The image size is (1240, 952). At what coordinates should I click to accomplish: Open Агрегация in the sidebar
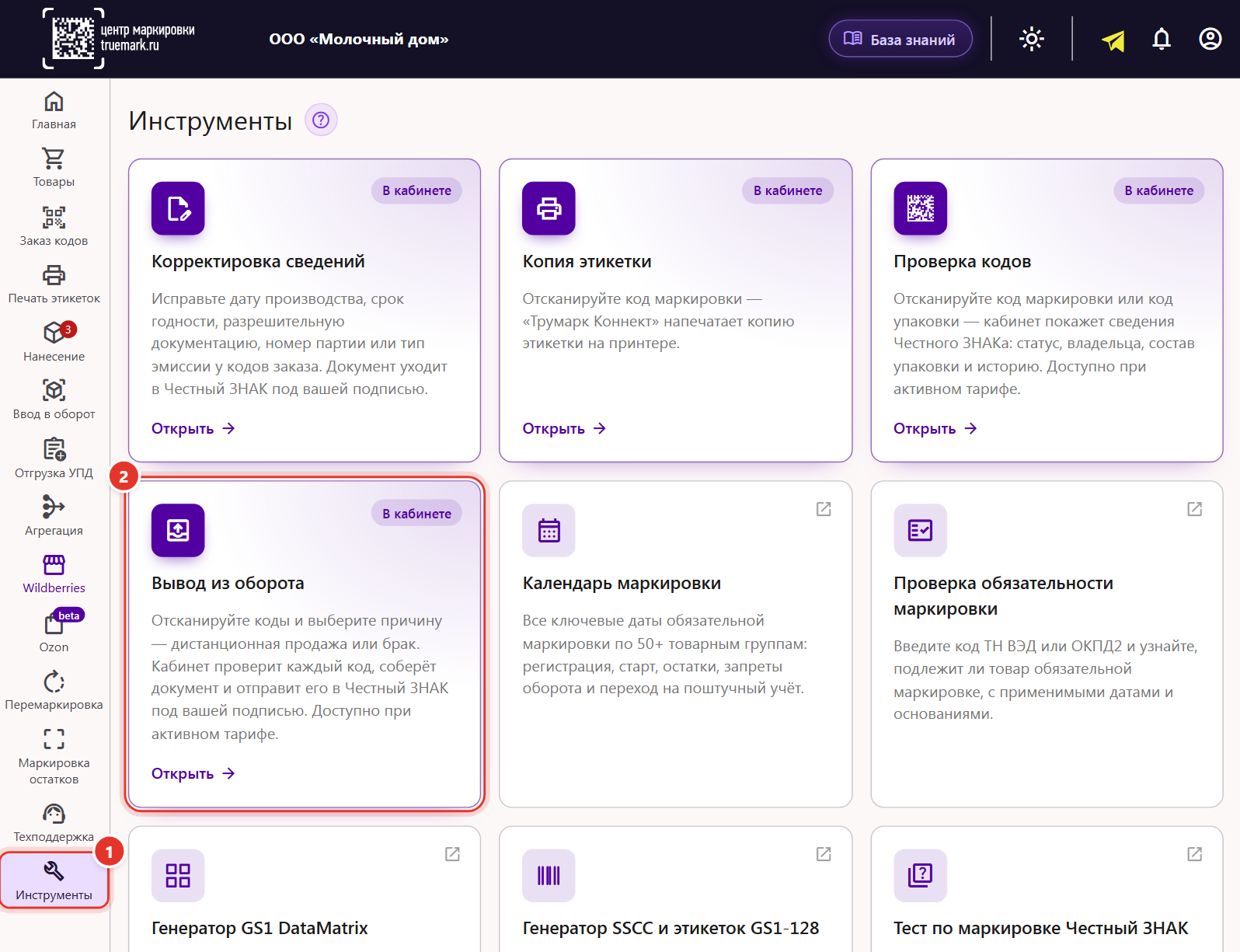coord(54,516)
